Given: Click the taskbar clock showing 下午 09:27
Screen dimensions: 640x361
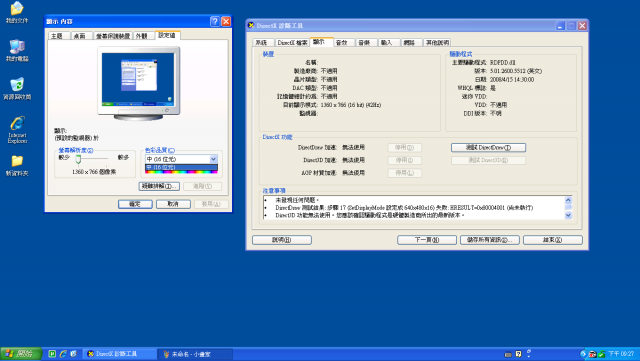Looking at the screenshot, I should tap(621, 354).
